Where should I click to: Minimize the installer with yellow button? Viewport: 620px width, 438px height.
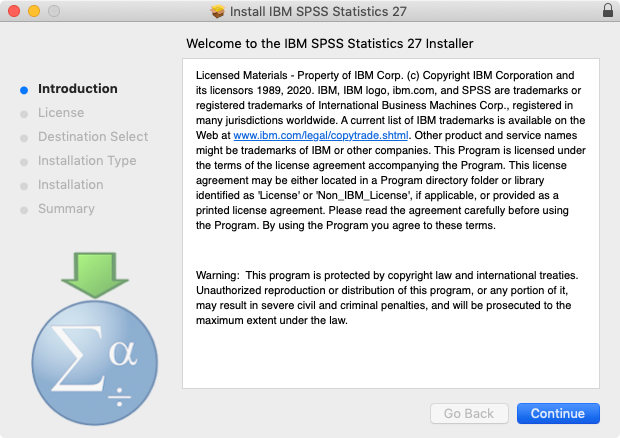(34, 11)
